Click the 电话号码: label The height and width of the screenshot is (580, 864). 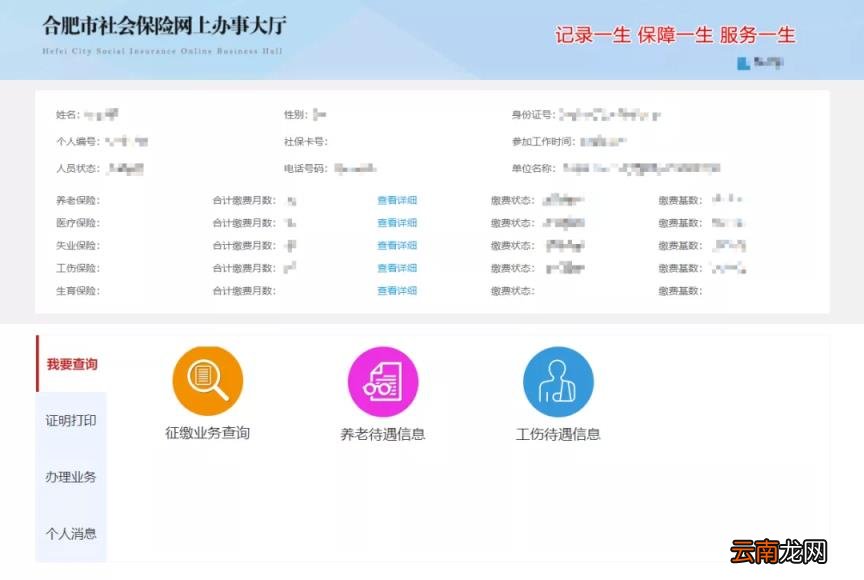point(306,169)
